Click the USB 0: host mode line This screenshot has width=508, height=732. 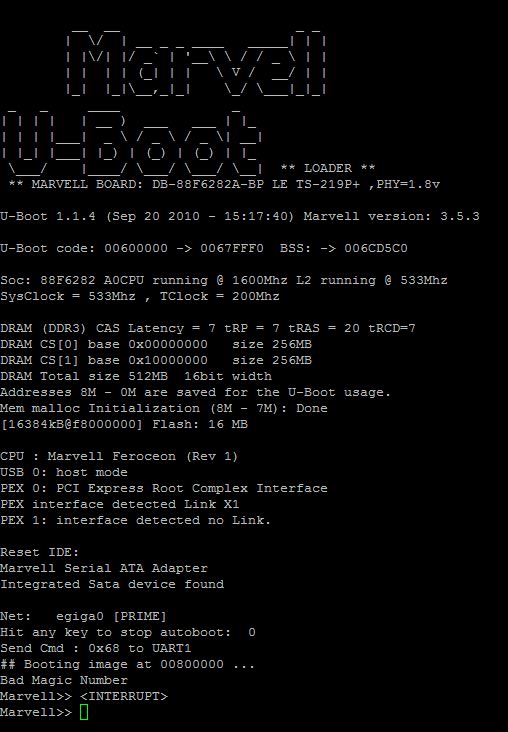click(x=64, y=472)
